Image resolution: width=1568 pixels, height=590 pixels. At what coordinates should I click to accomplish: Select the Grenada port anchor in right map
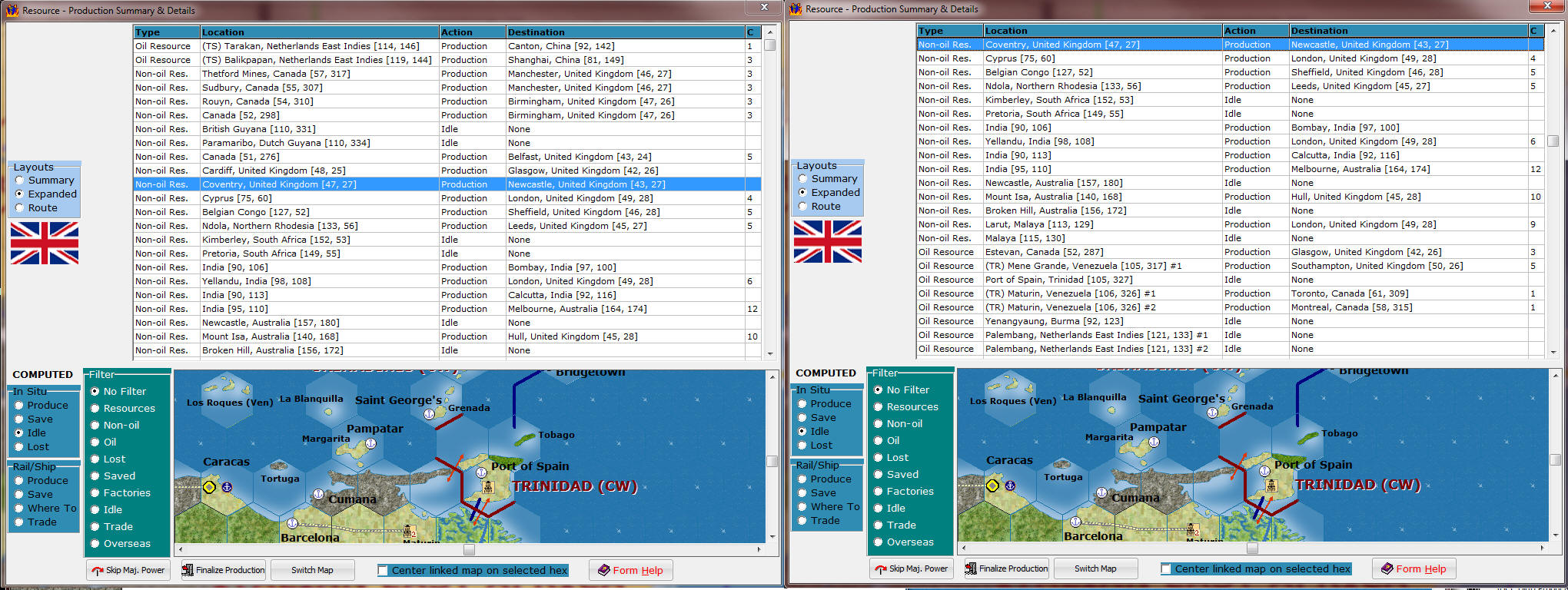click(x=1212, y=413)
